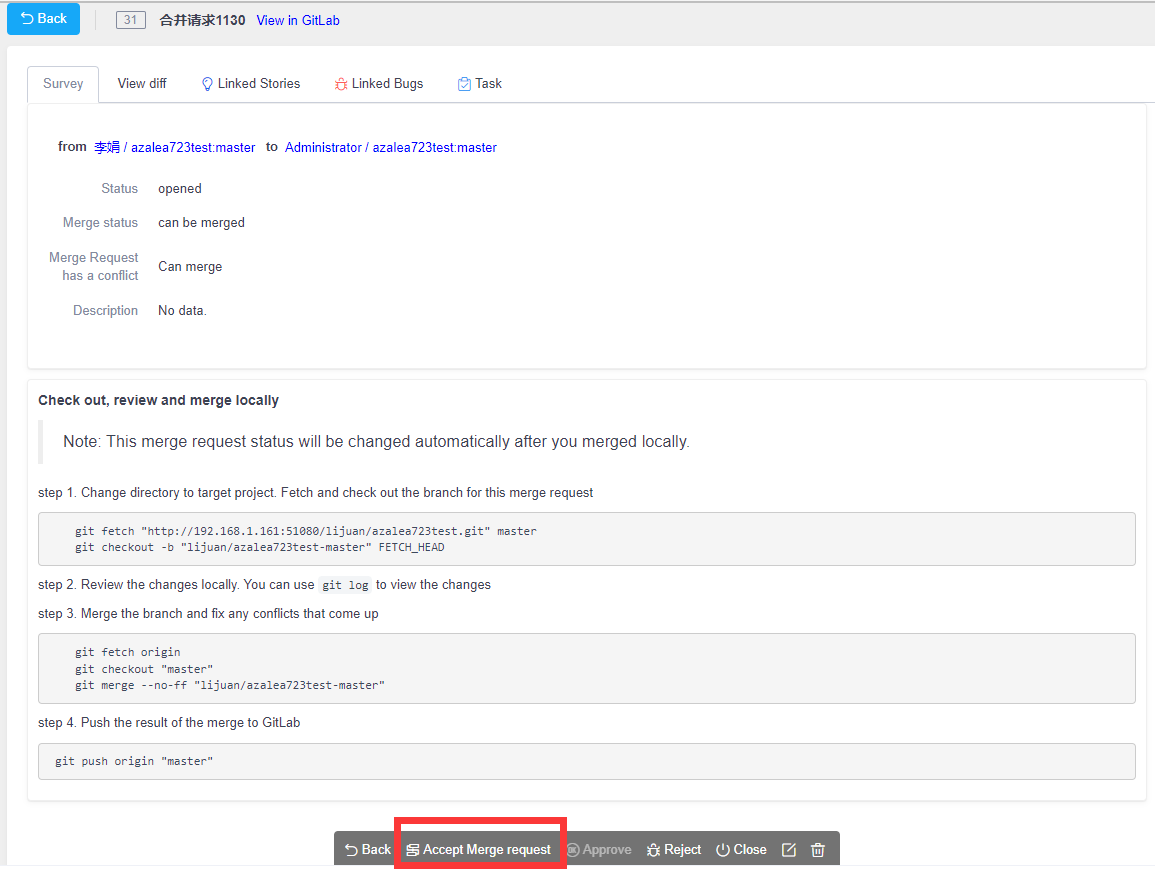Screen dimensions: 1155x871
Task: Open the Linked Stories tab
Action: coord(251,84)
